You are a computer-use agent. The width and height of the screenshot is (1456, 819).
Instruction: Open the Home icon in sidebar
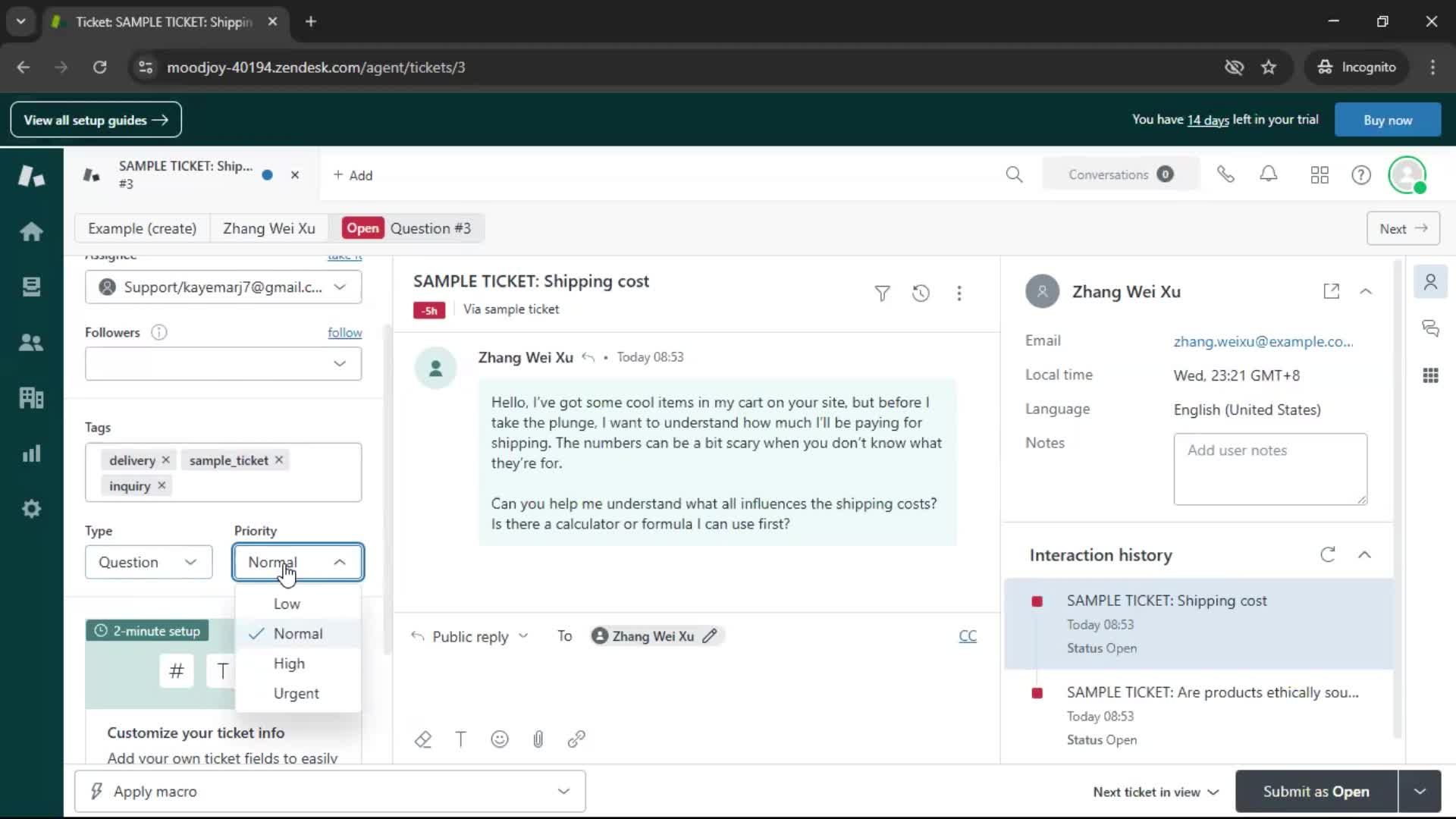point(31,231)
